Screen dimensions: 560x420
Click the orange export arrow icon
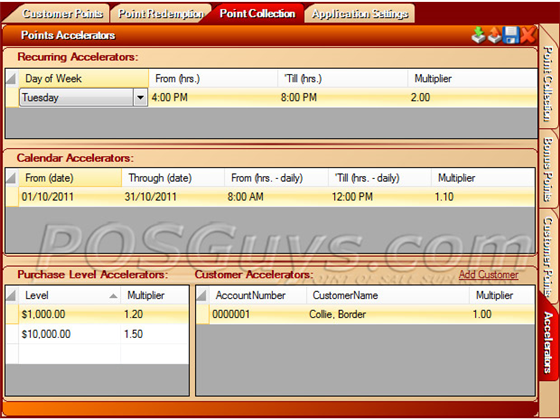[x=494, y=35]
